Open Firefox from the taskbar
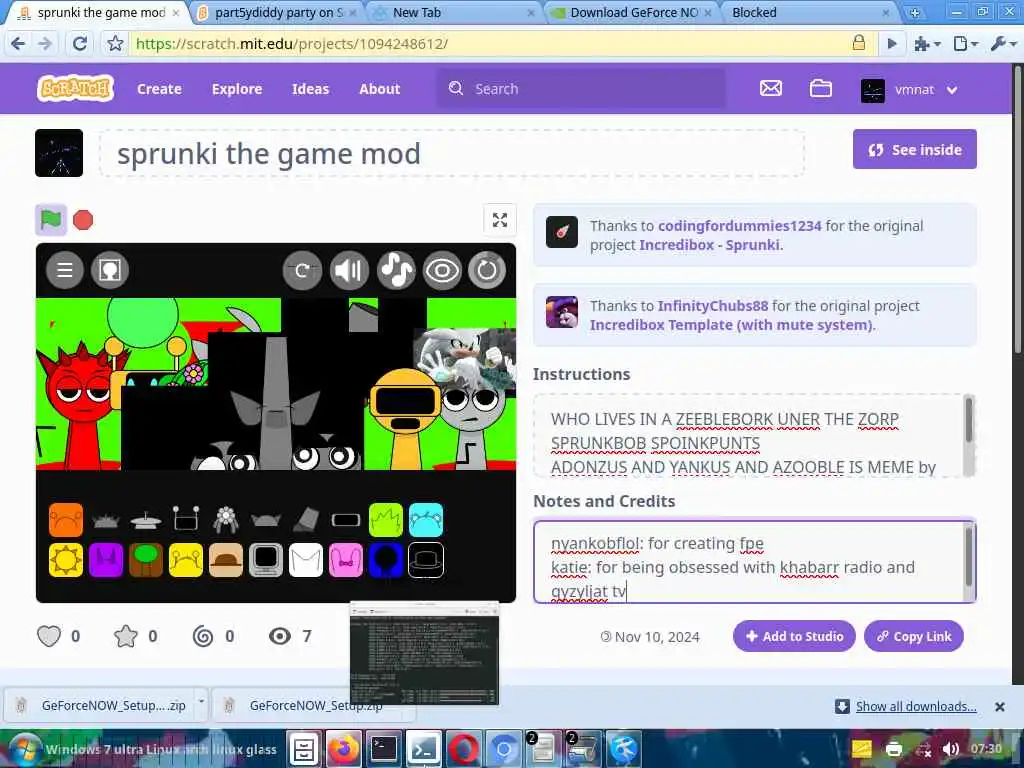The width and height of the screenshot is (1024, 768). pos(344,748)
